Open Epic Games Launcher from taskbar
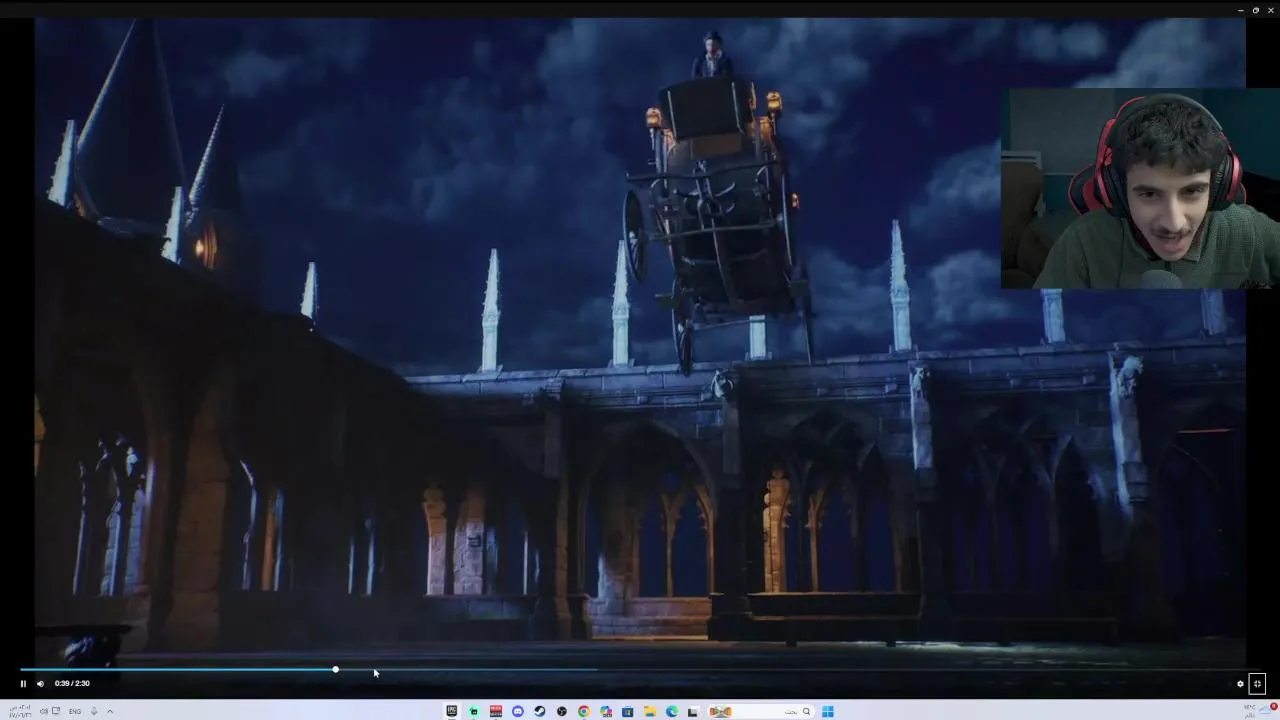The image size is (1280, 720). click(x=452, y=711)
